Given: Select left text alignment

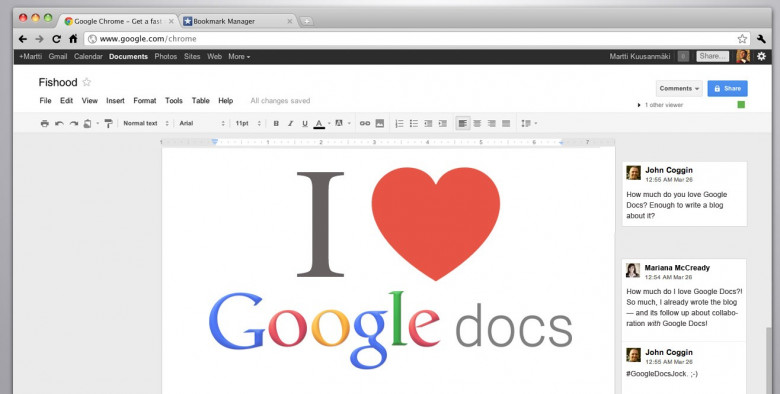Looking at the screenshot, I should pos(463,123).
